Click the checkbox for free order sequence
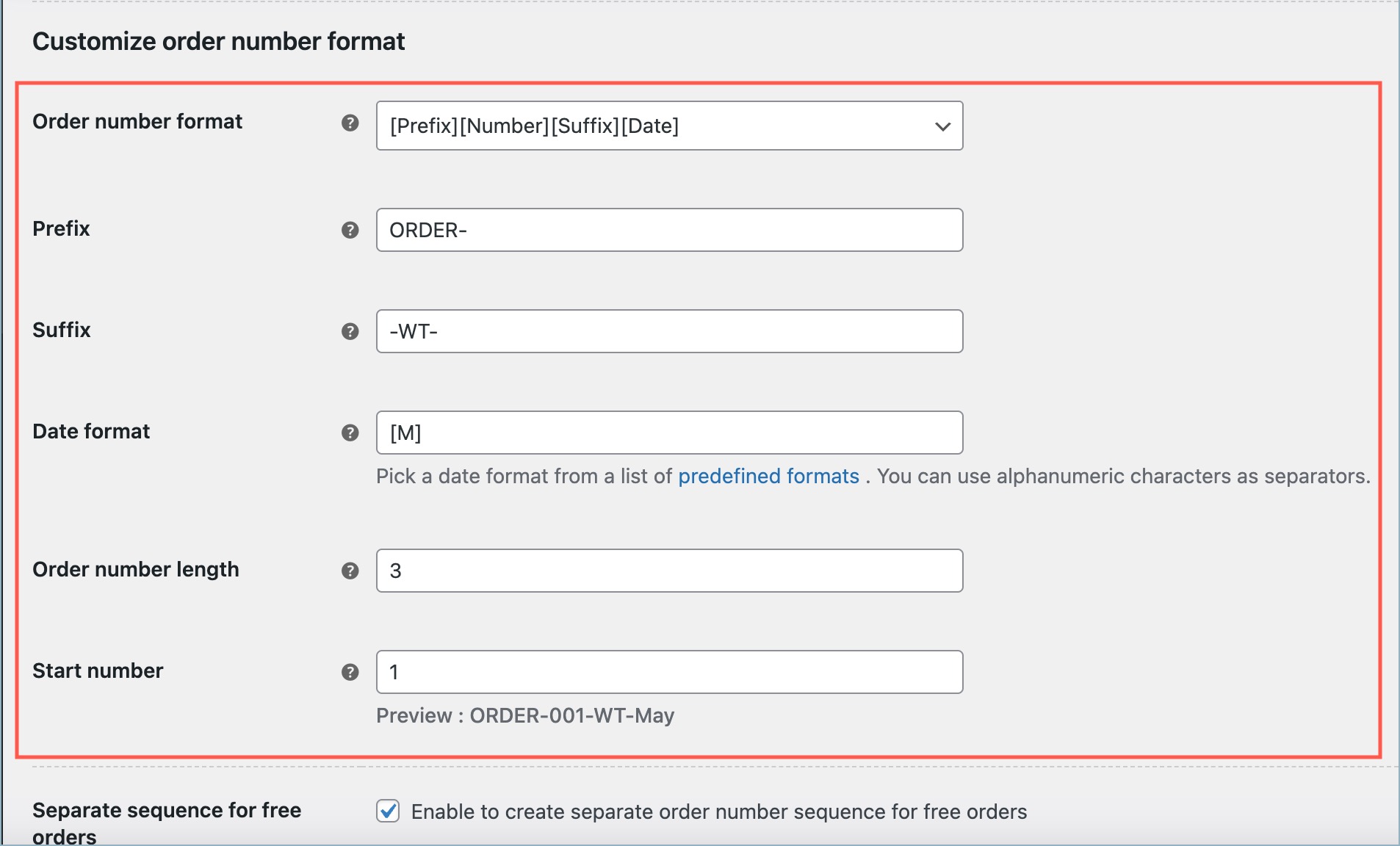This screenshot has width=1400, height=846. [388, 811]
